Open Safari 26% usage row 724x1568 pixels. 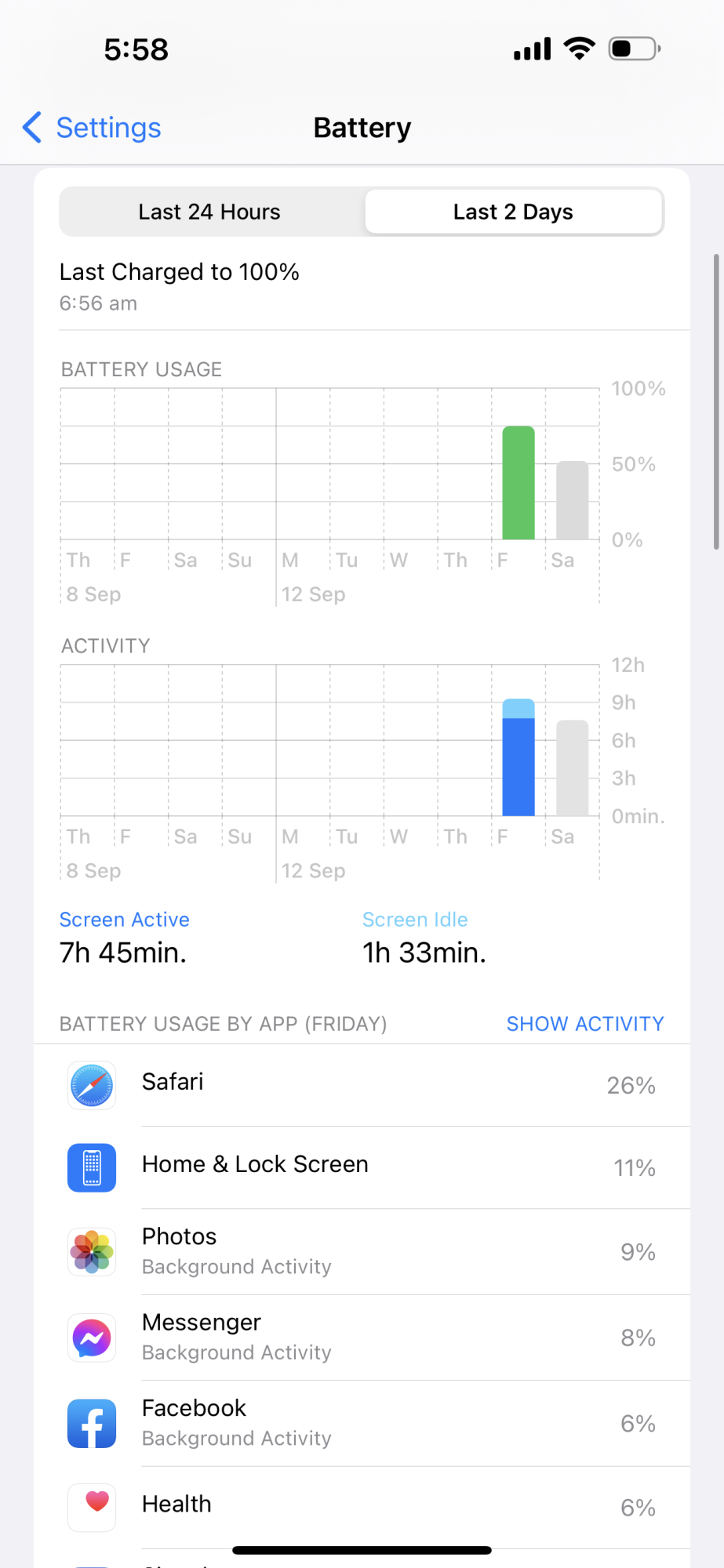362,1085
